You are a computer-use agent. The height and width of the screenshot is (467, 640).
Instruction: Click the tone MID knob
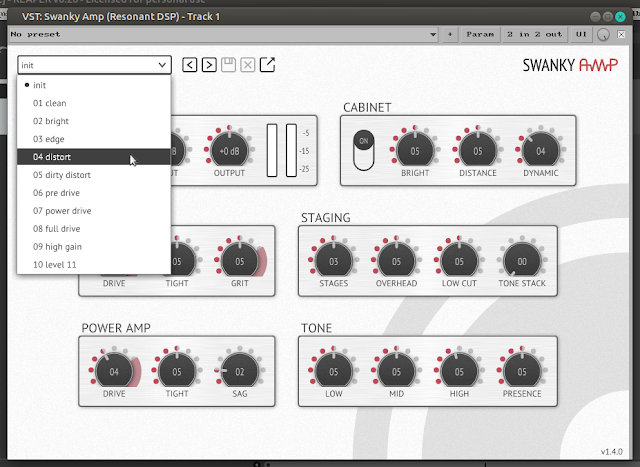(x=396, y=371)
